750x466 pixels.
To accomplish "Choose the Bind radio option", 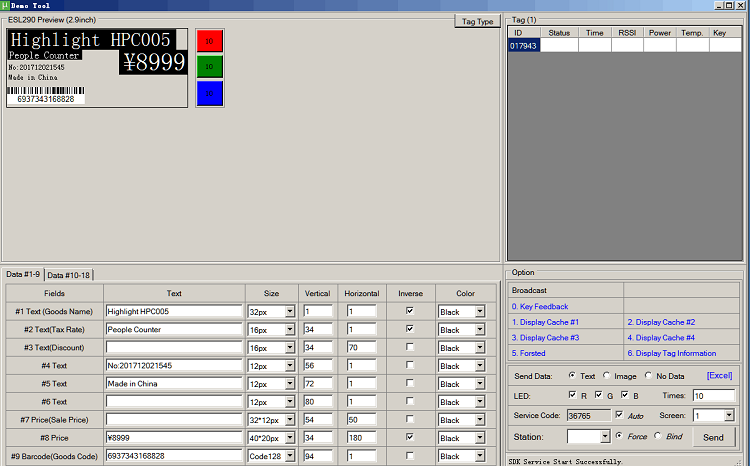I will pyautogui.click(x=658, y=436).
